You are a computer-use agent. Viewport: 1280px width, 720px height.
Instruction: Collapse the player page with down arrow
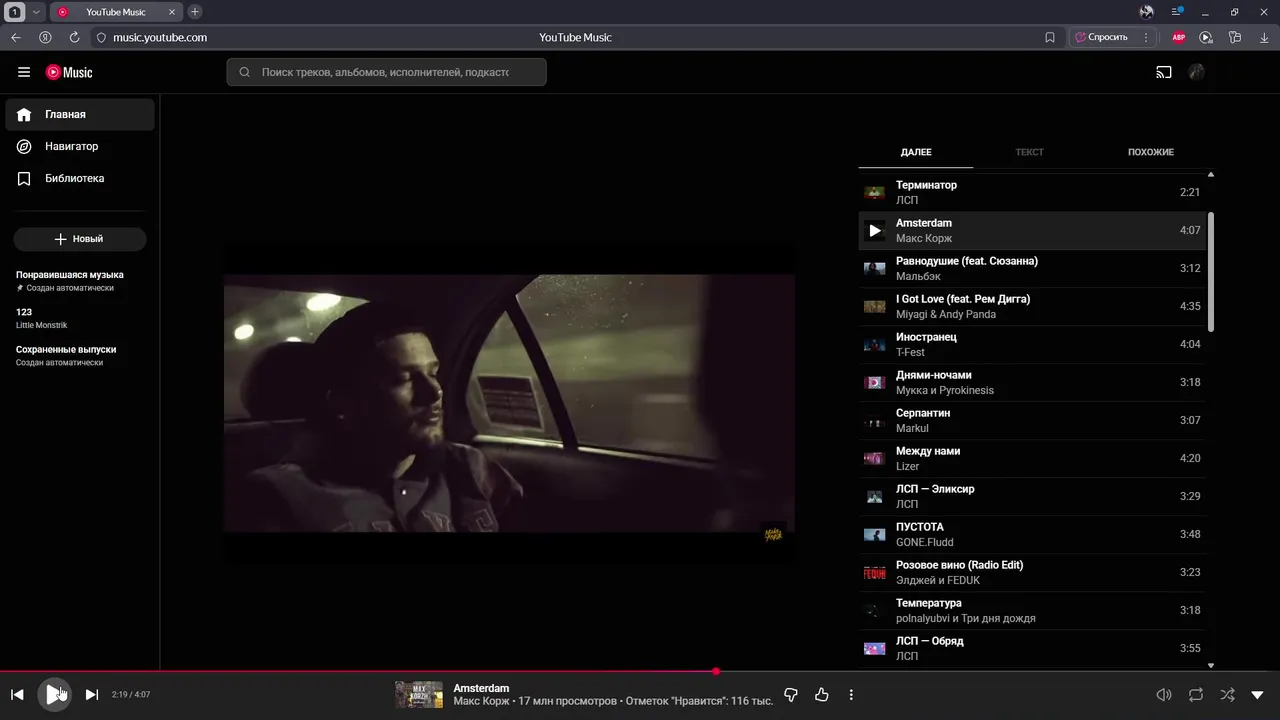tap(1257, 694)
